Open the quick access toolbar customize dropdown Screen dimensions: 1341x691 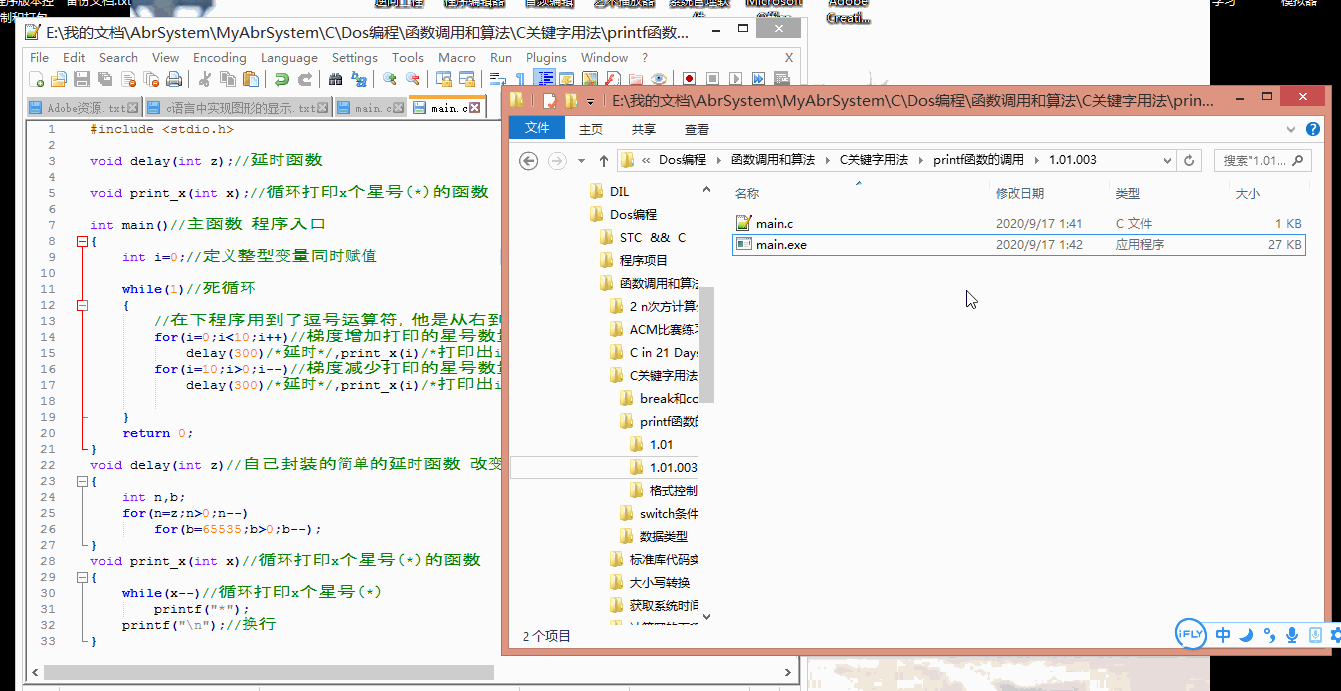[x=590, y=101]
